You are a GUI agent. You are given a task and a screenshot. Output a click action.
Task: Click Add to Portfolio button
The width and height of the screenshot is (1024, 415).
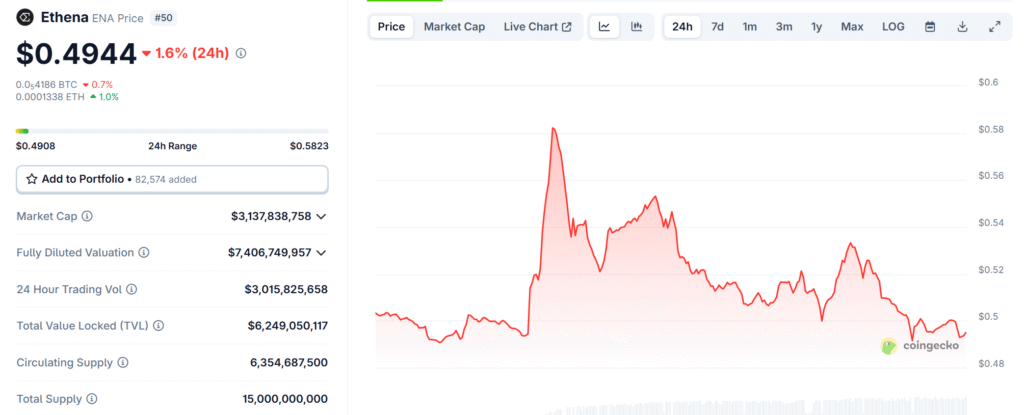pyautogui.click(x=172, y=179)
